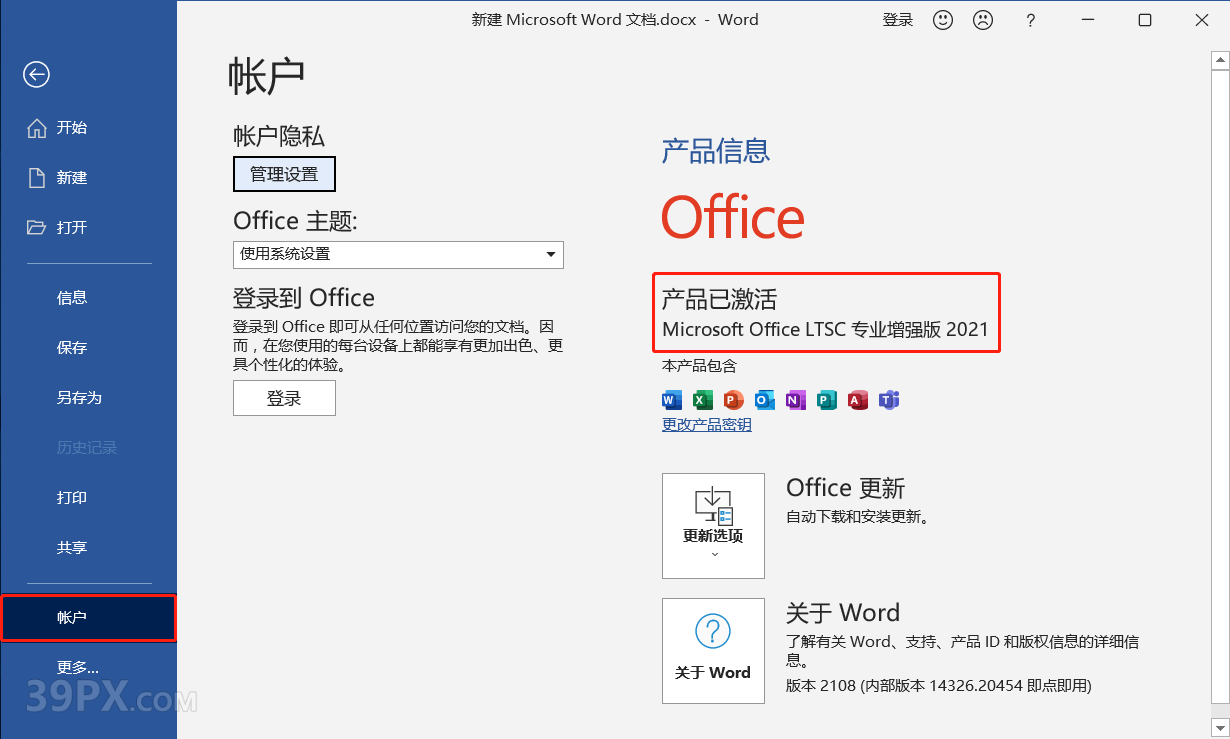Click the OneNote app icon under 本产品包含
Screen dimensions: 1230x739
click(x=796, y=400)
